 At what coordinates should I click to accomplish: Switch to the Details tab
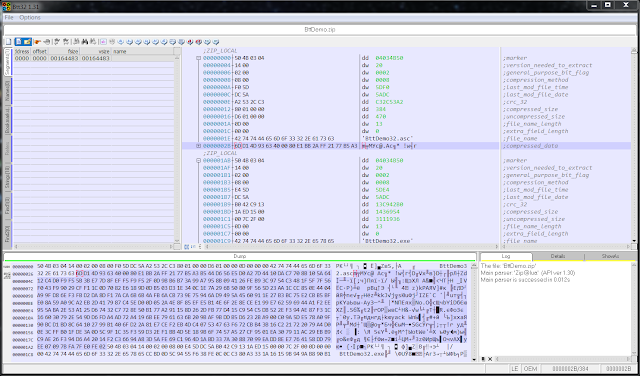[x=558, y=256]
